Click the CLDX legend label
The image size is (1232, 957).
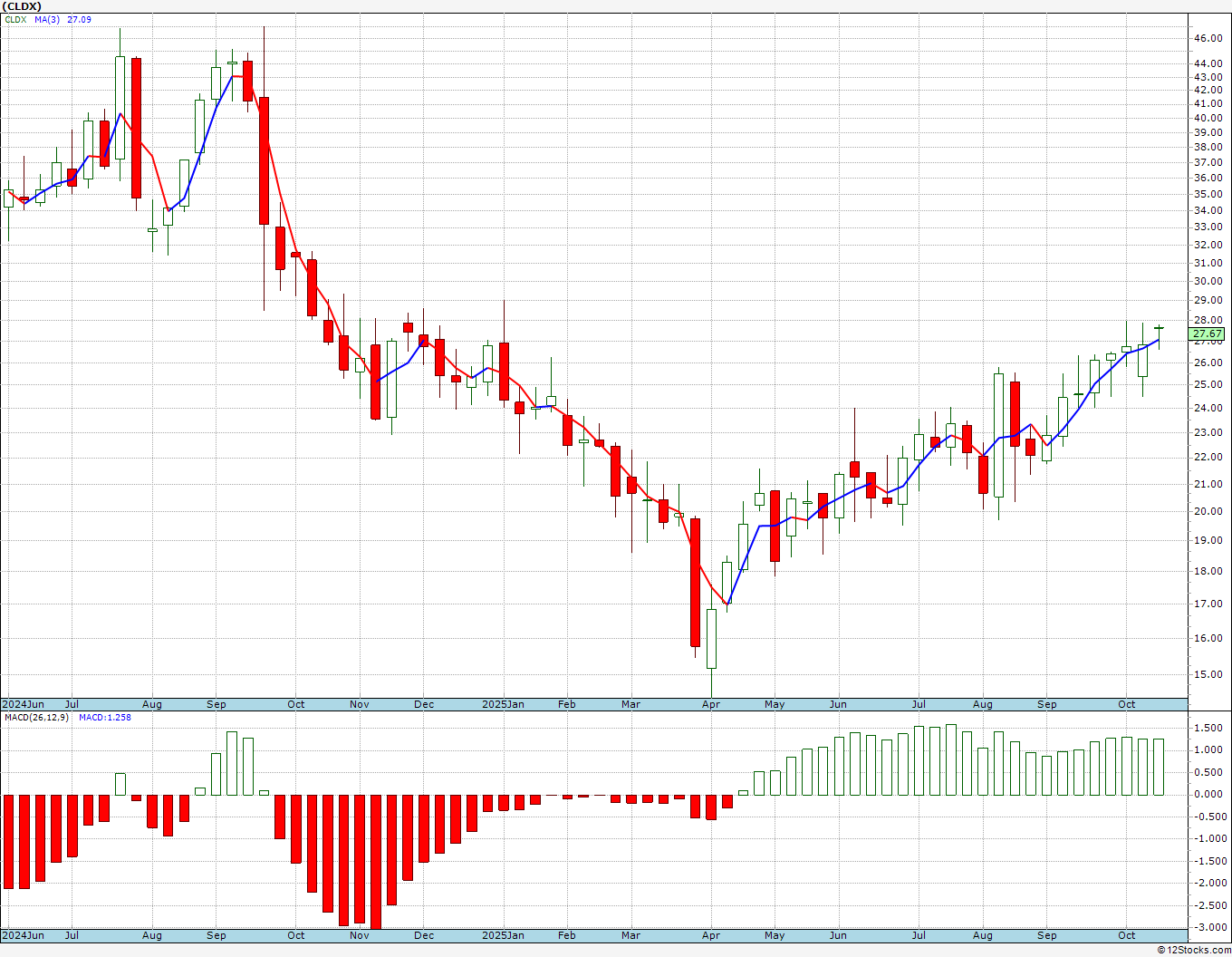click(x=15, y=20)
